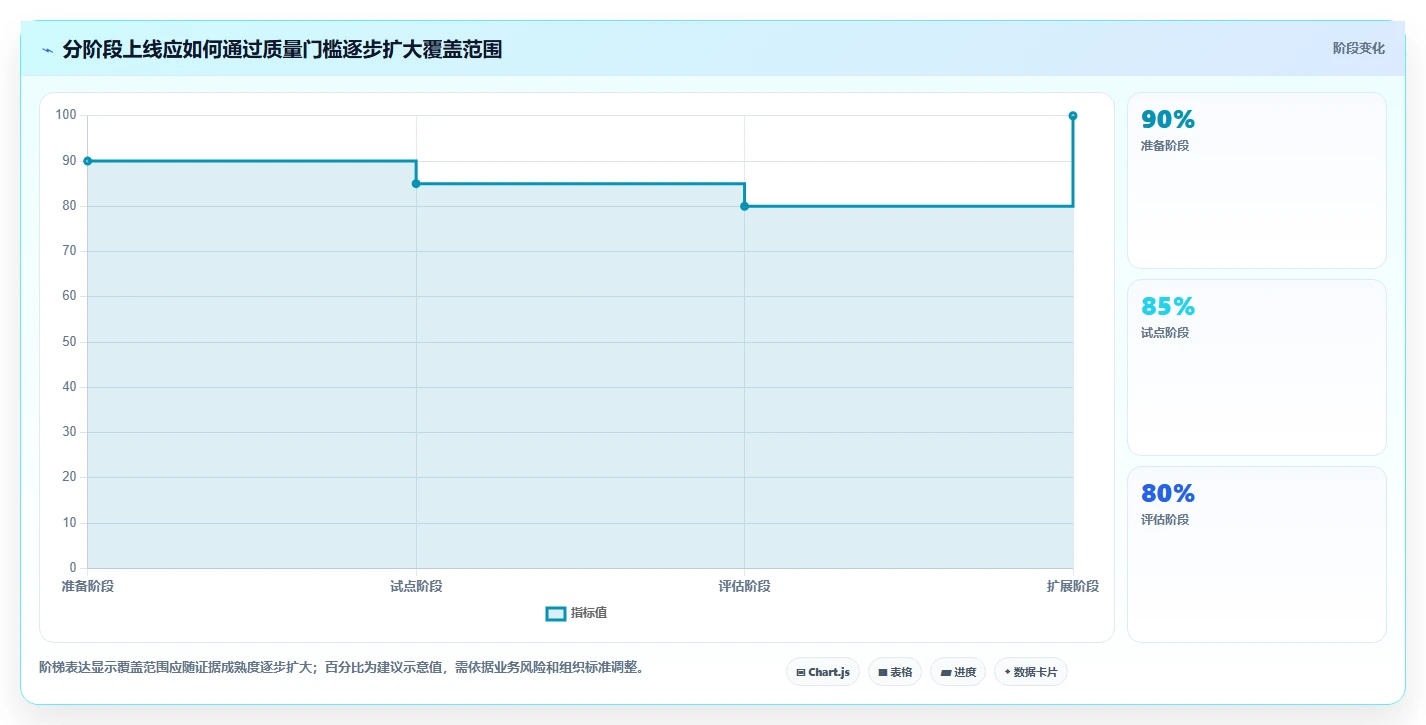Open the 85% 试点阶段 card

click(1257, 367)
